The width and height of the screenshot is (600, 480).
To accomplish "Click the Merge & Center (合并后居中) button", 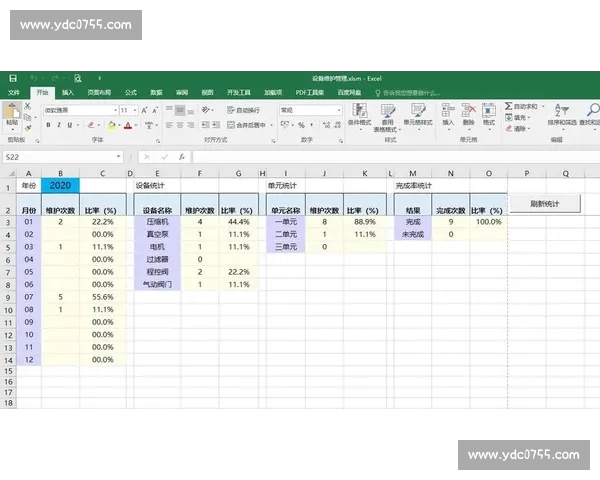I will tap(246, 125).
